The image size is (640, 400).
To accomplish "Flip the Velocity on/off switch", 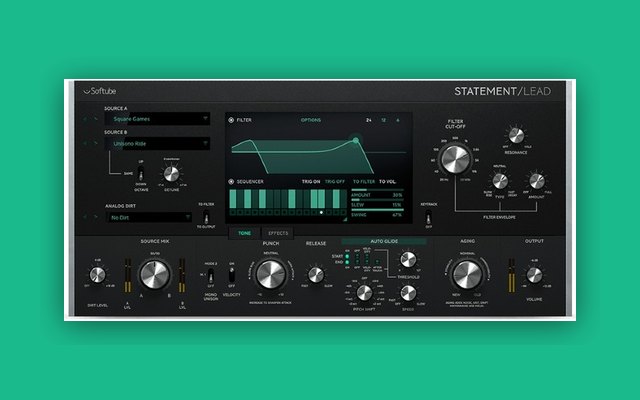I will (231, 275).
